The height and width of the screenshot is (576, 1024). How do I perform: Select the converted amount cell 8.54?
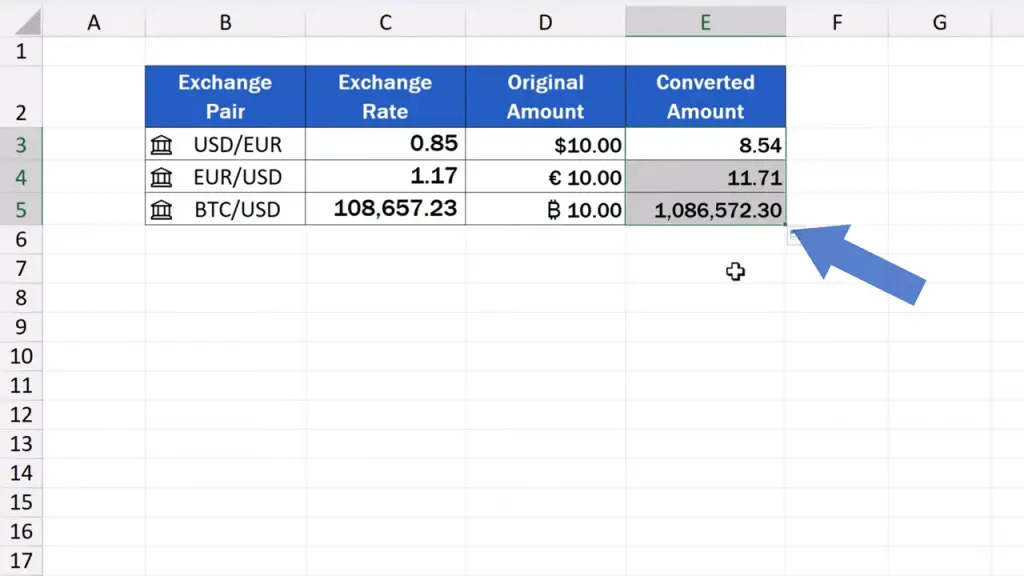(705, 145)
